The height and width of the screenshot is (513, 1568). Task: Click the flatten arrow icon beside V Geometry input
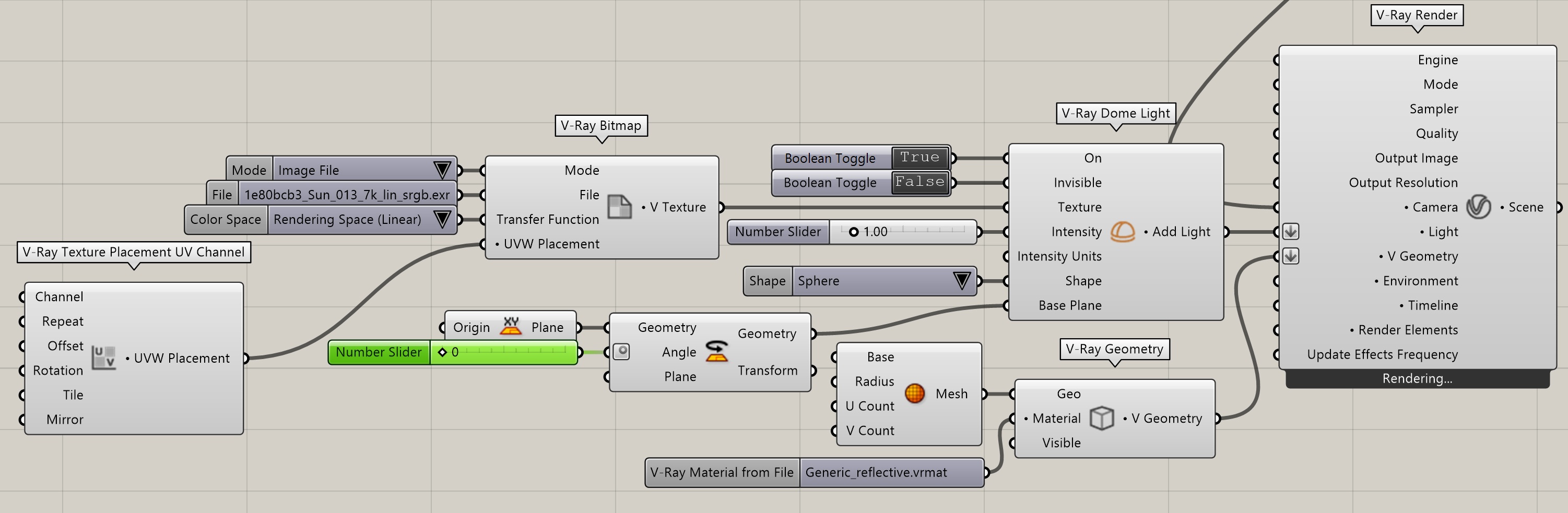click(x=1291, y=256)
